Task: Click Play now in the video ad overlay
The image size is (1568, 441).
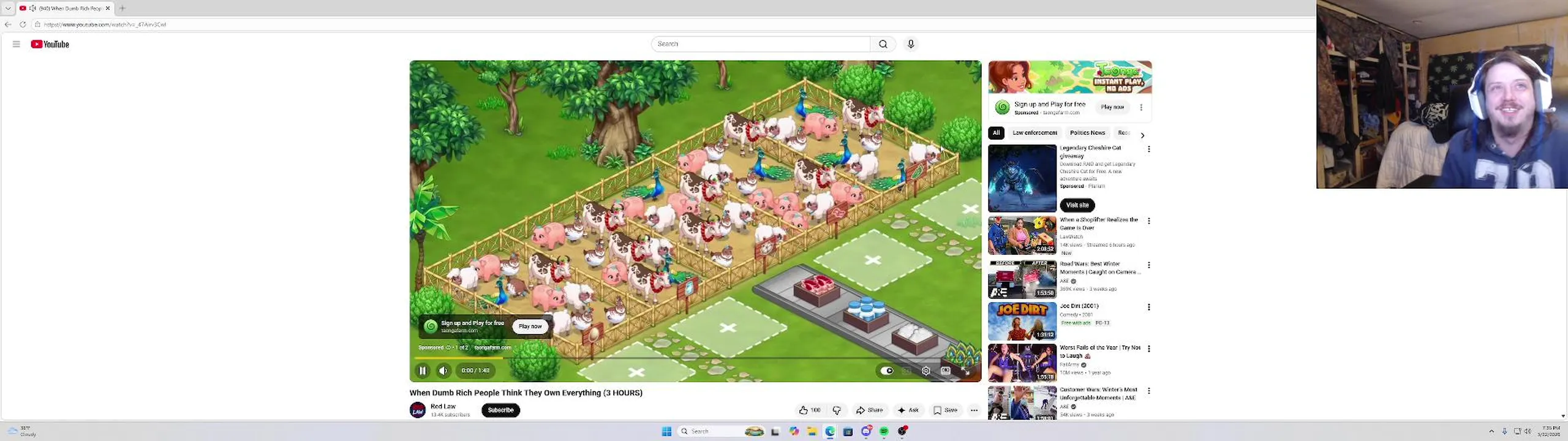Action: click(530, 326)
